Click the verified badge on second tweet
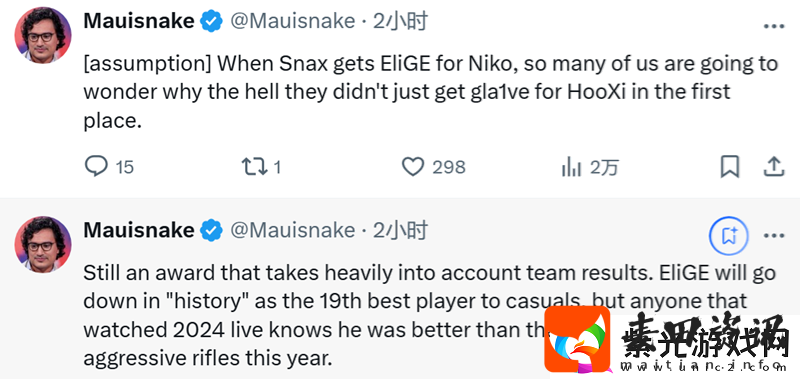The image size is (800, 379). 211,231
